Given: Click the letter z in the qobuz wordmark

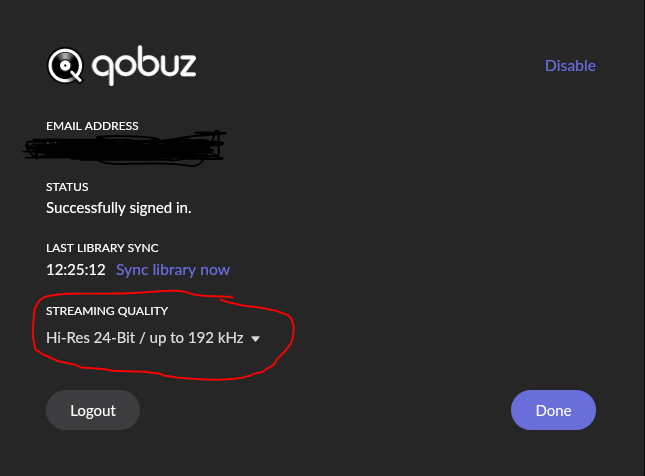Looking at the screenshot, I should (188, 66).
